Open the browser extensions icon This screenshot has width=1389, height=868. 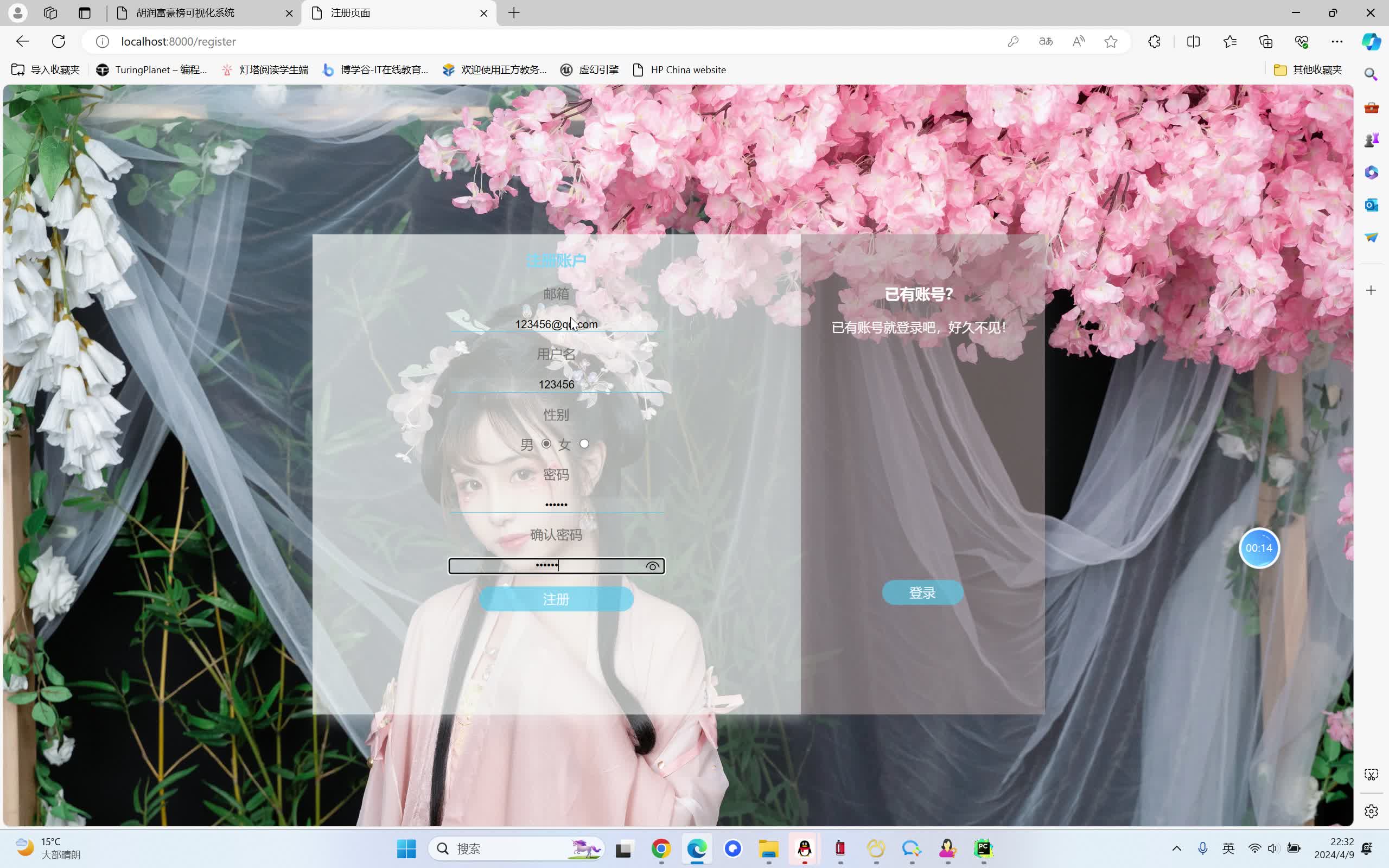coord(1154,41)
